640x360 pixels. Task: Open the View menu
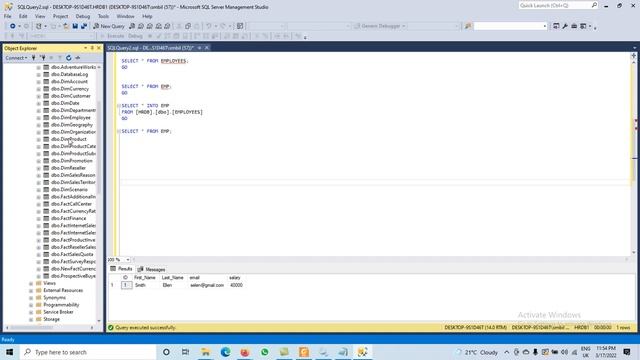tap(40, 16)
